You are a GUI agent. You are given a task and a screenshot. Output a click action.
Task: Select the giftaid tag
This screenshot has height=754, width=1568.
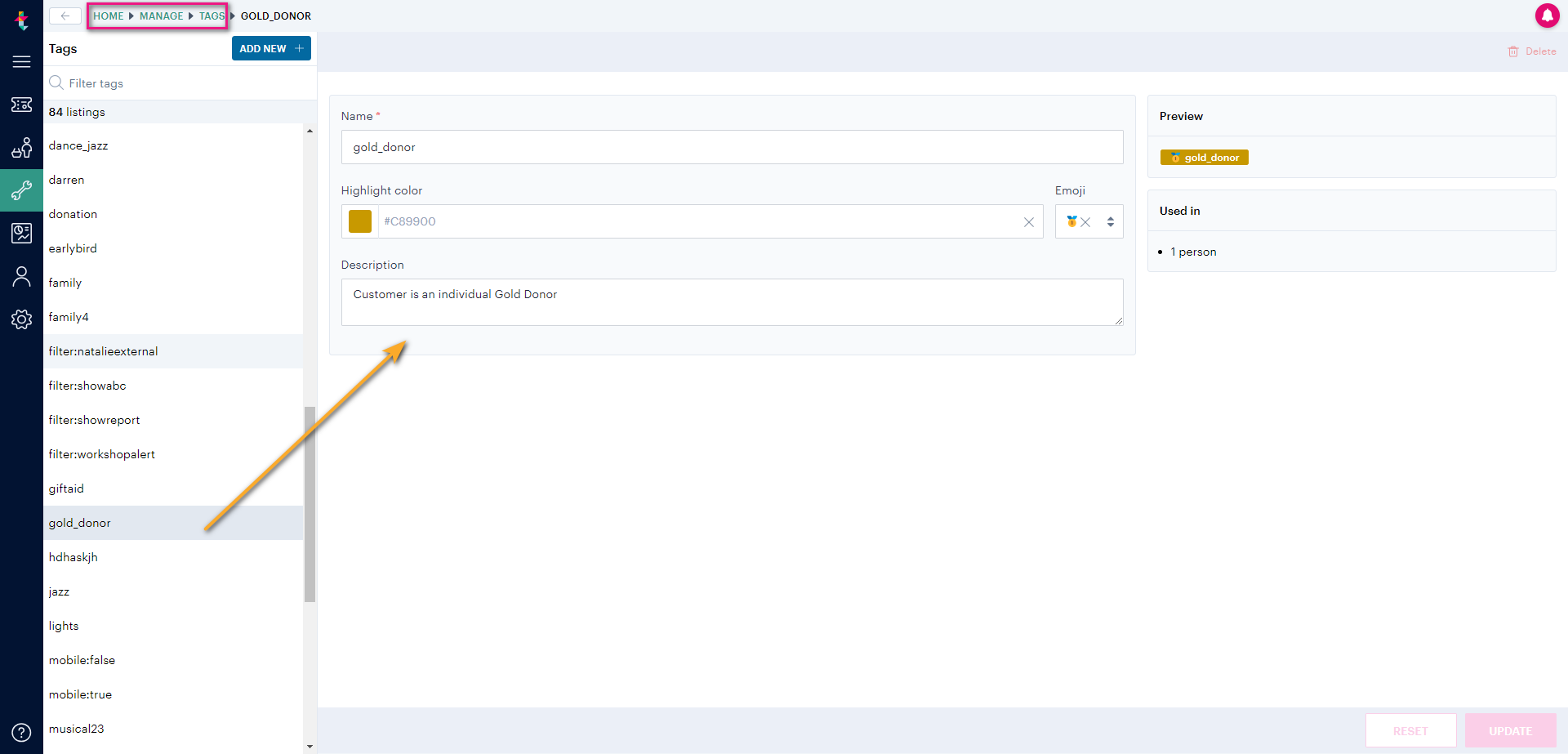(x=173, y=489)
